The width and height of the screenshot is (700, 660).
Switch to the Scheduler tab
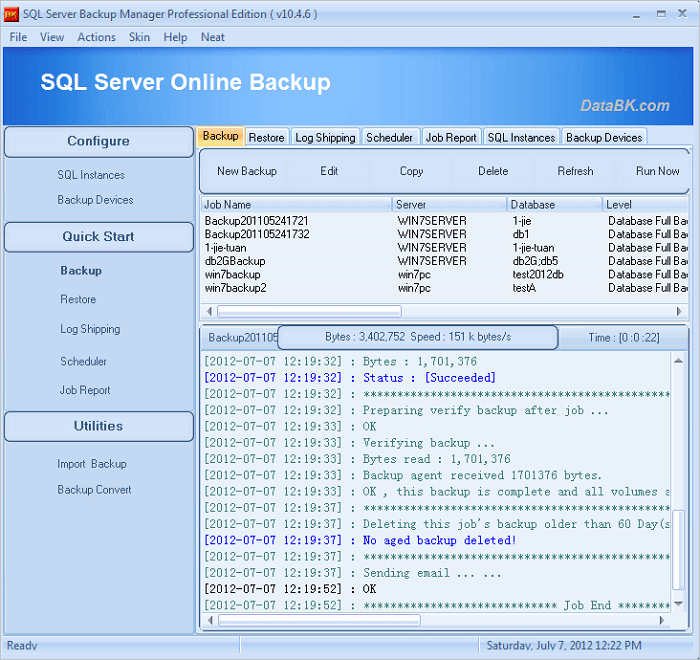pos(389,137)
